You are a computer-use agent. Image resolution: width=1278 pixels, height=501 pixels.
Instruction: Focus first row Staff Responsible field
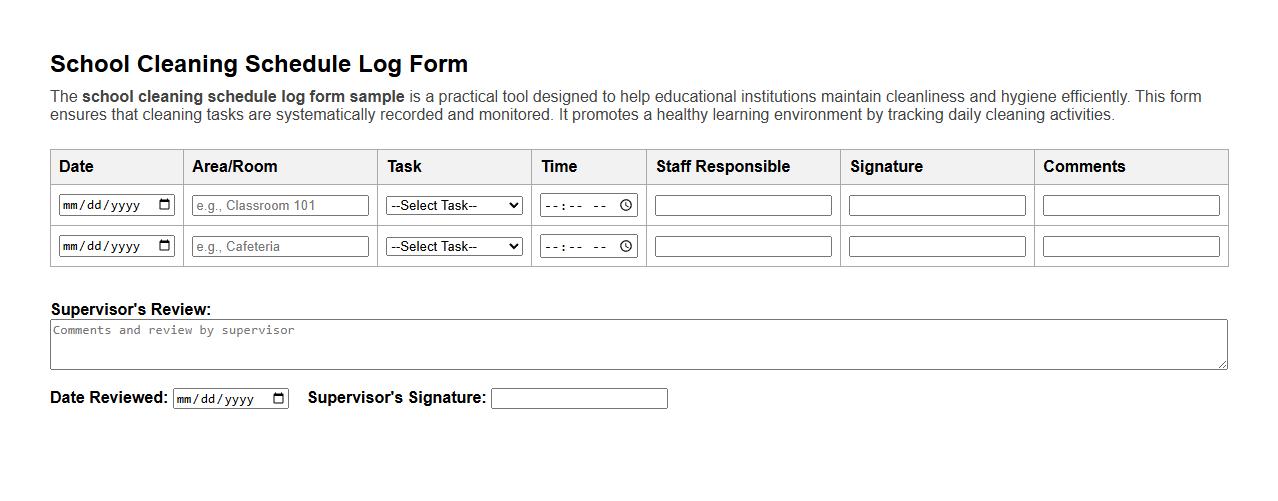(x=743, y=205)
